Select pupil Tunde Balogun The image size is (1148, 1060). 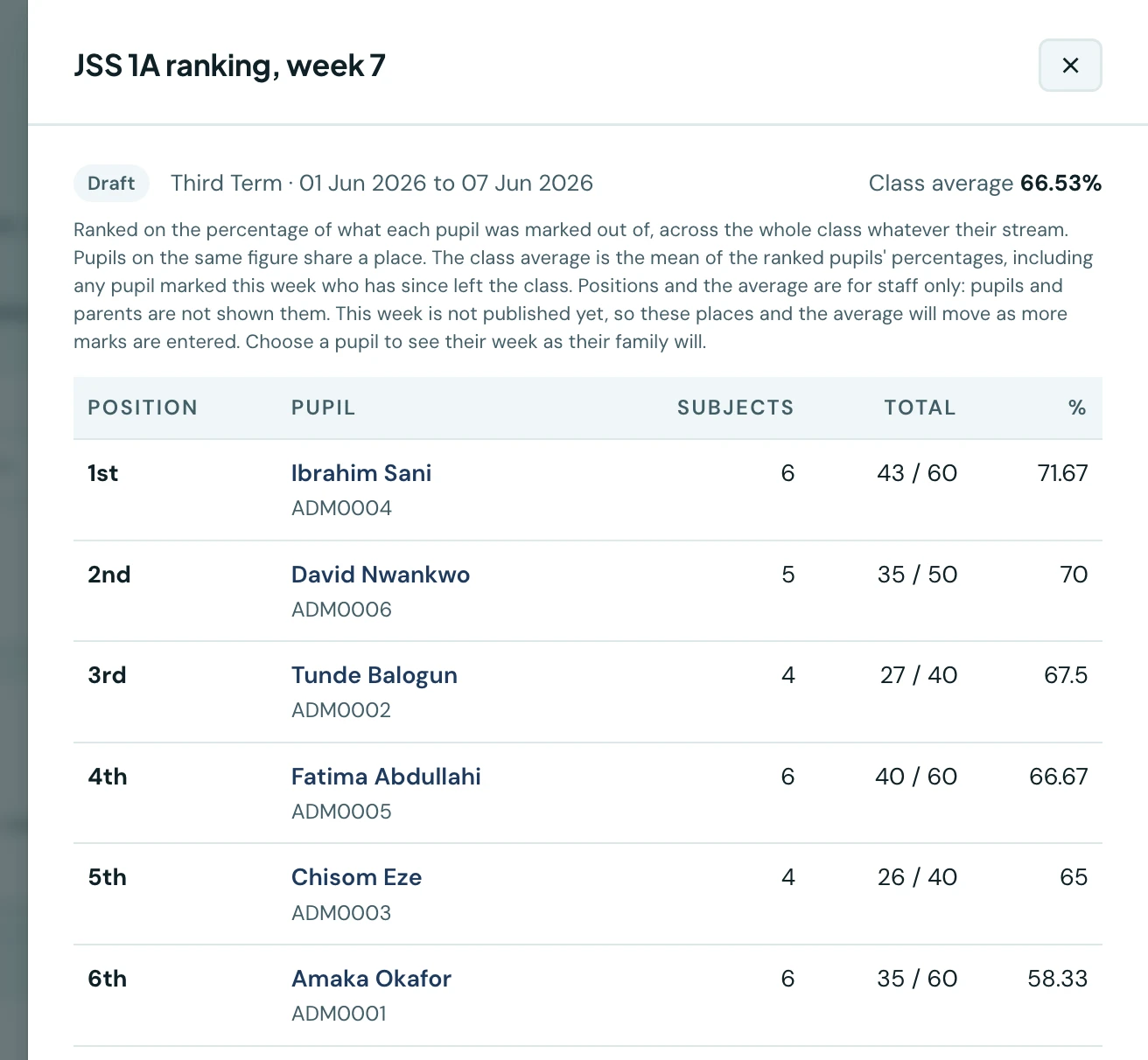coord(374,675)
